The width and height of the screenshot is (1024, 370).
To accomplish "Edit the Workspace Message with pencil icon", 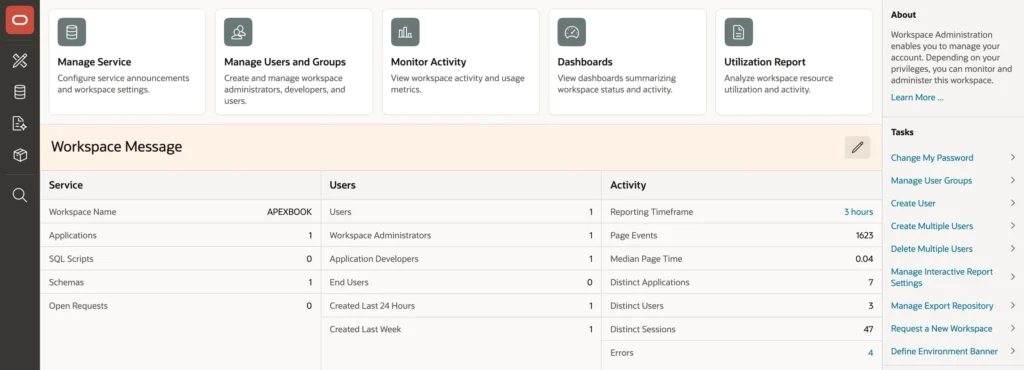I will (x=857, y=147).
